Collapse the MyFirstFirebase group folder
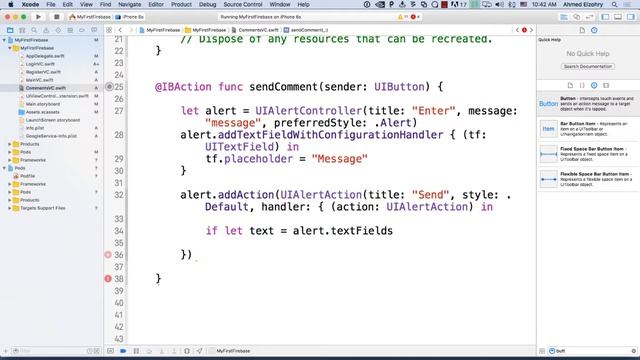This screenshot has width=640, height=360. [10, 48]
